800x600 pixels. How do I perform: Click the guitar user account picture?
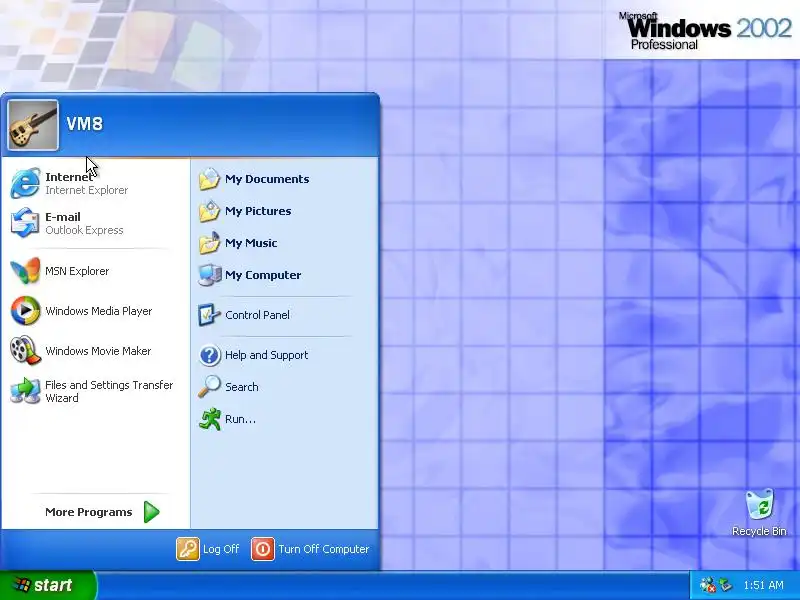33,125
